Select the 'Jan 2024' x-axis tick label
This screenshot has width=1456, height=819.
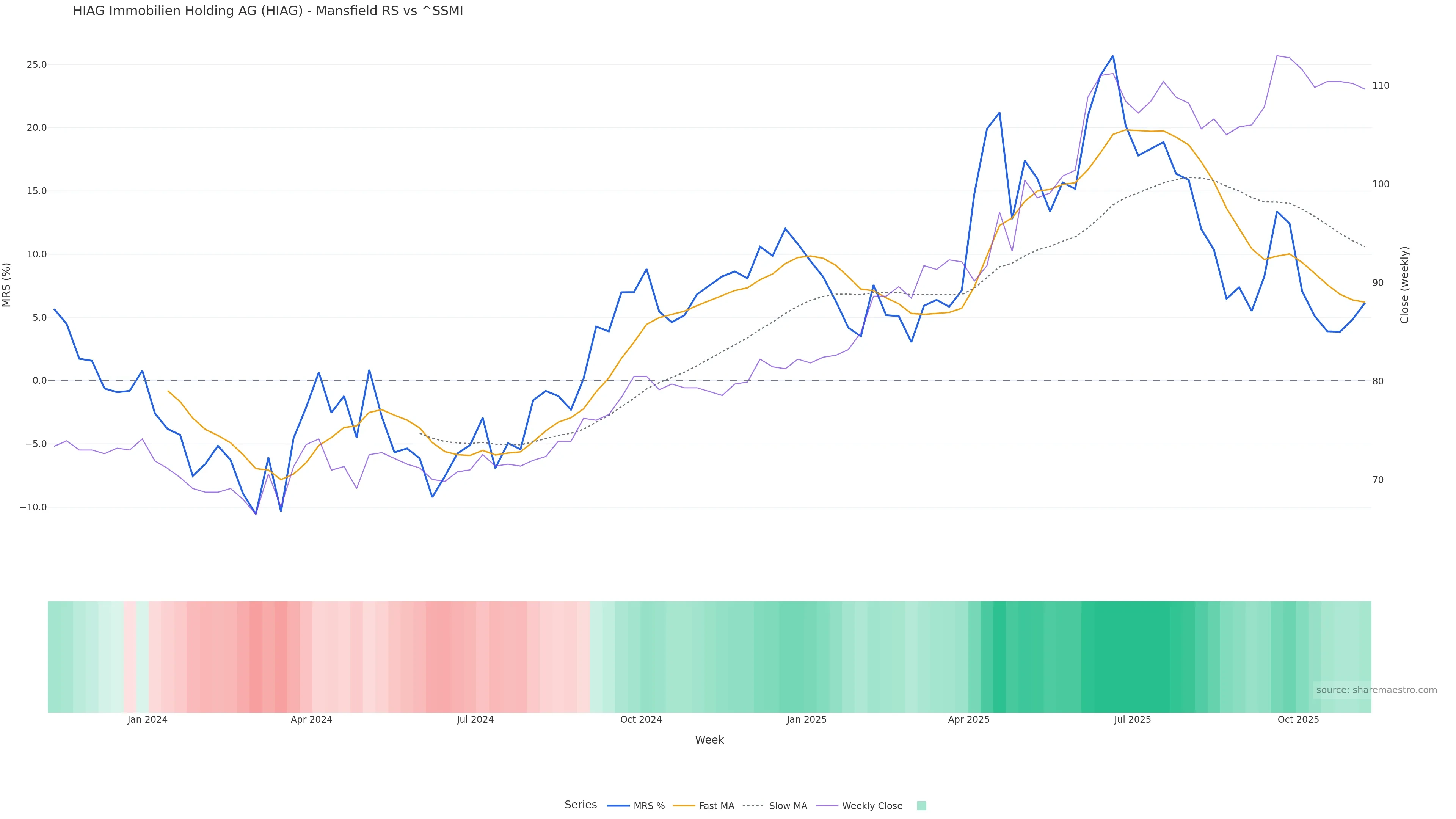click(147, 720)
